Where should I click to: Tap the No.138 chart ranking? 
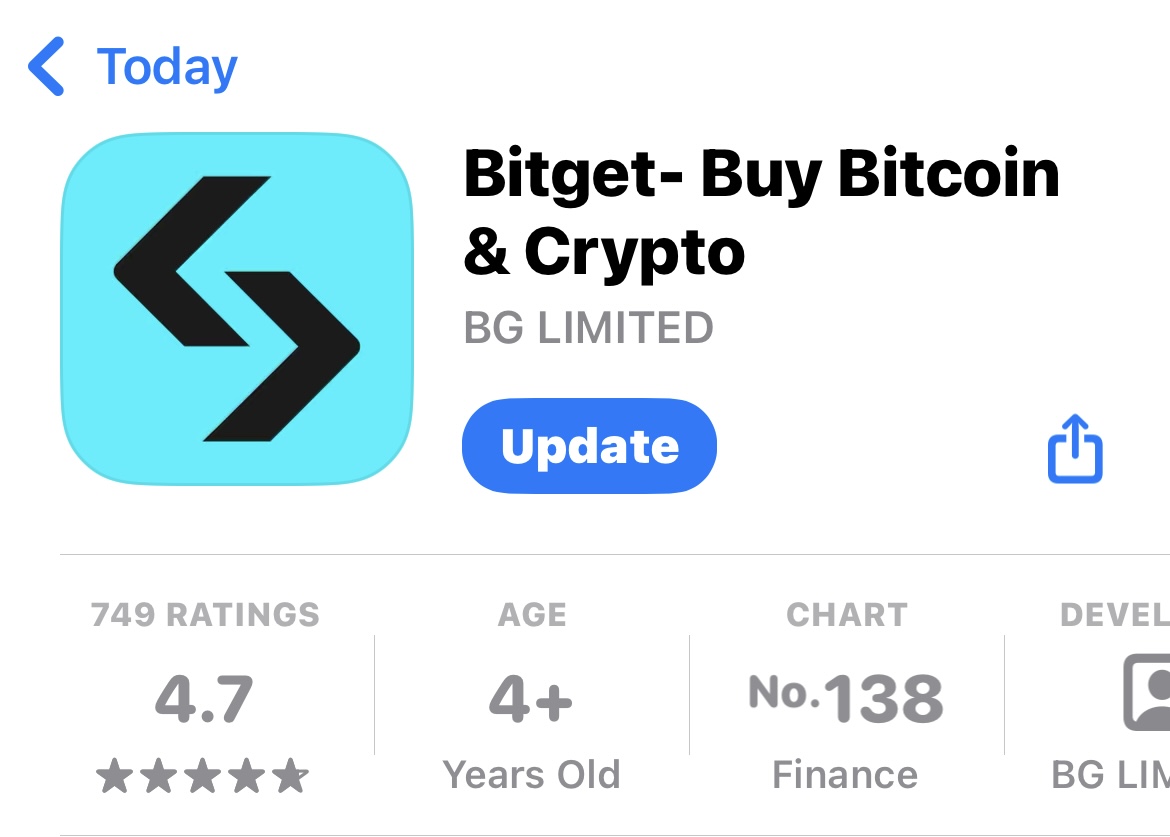pos(846,698)
